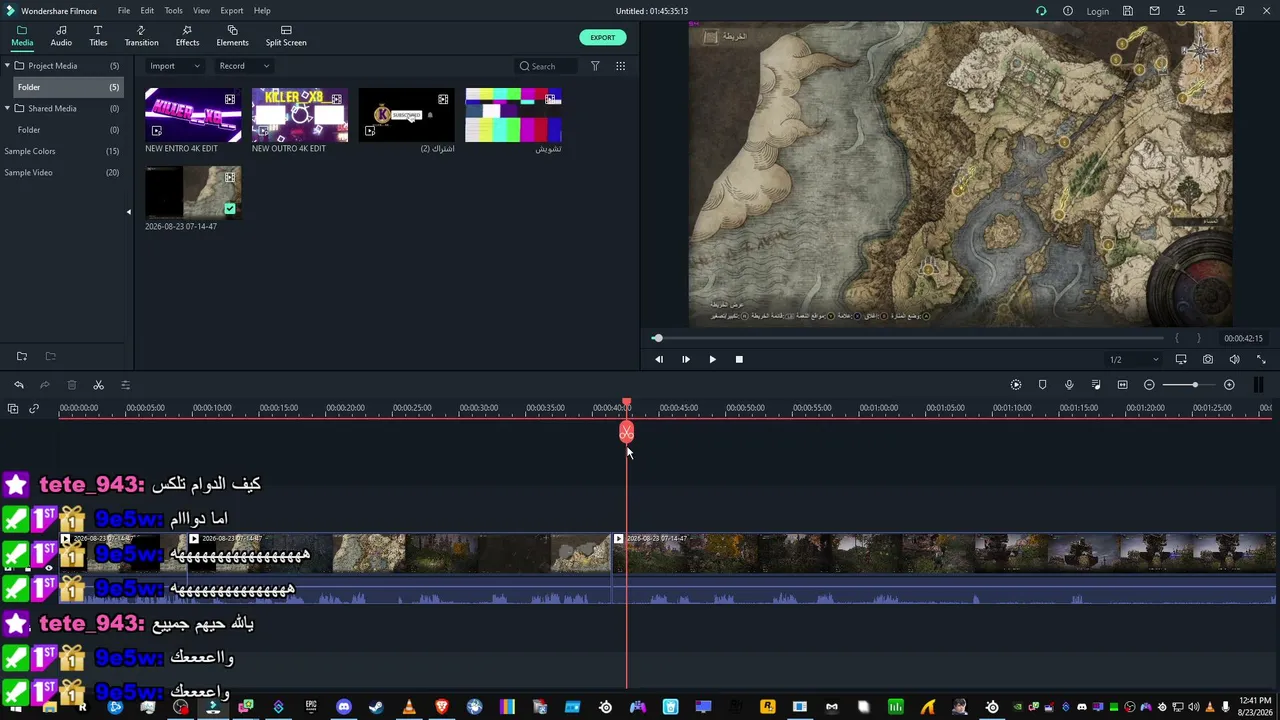Open preview display settings monitor icon

[x=1181, y=359]
